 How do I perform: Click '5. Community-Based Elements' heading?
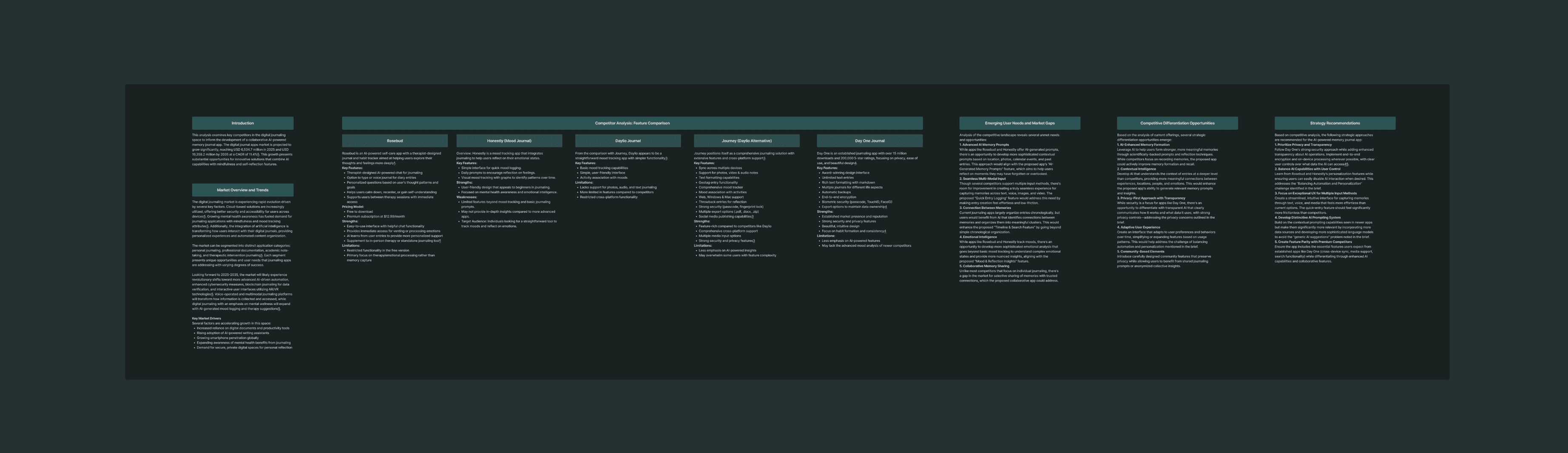click(x=1141, y=252)
